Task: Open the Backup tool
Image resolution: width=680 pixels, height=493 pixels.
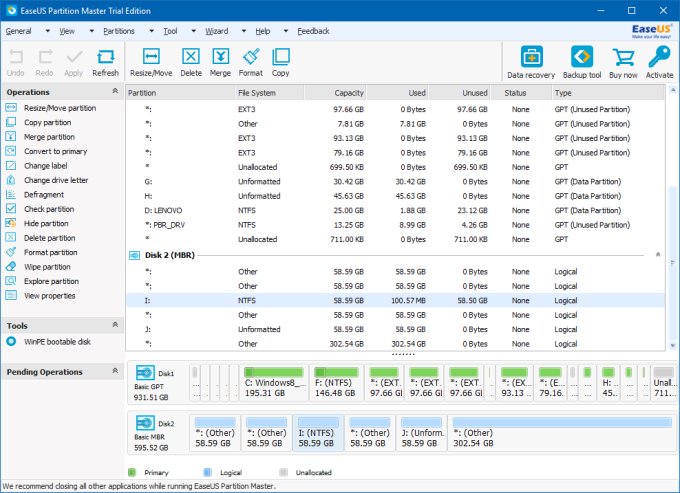Action: (x=582, y=62)
